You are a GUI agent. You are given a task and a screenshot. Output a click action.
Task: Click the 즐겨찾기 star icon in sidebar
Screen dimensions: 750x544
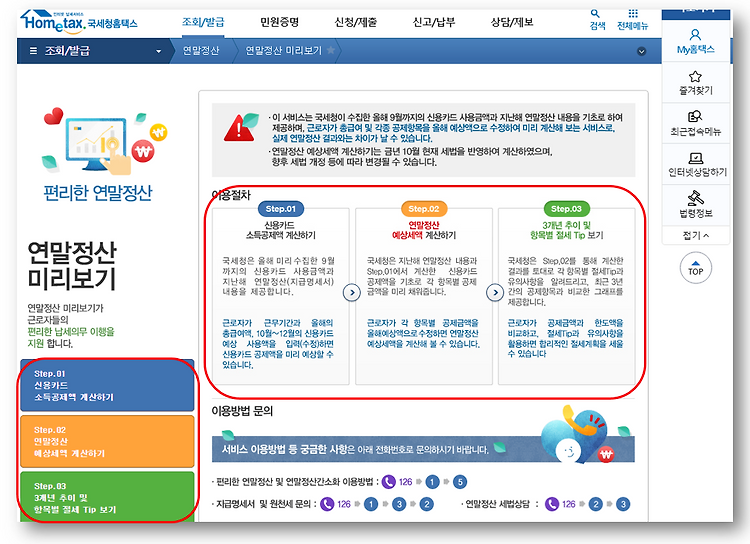(x=695, y=77)
